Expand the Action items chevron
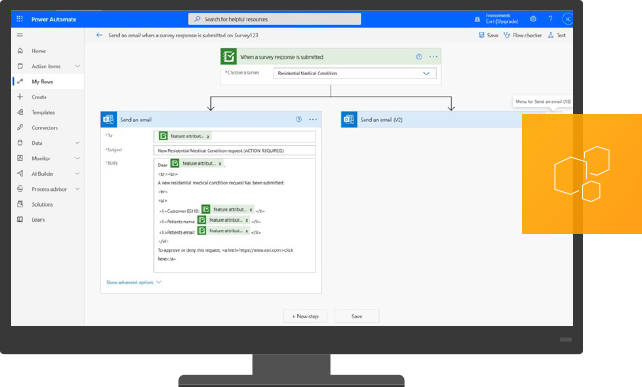The image size is (642, 387). (x=77, y=66)
